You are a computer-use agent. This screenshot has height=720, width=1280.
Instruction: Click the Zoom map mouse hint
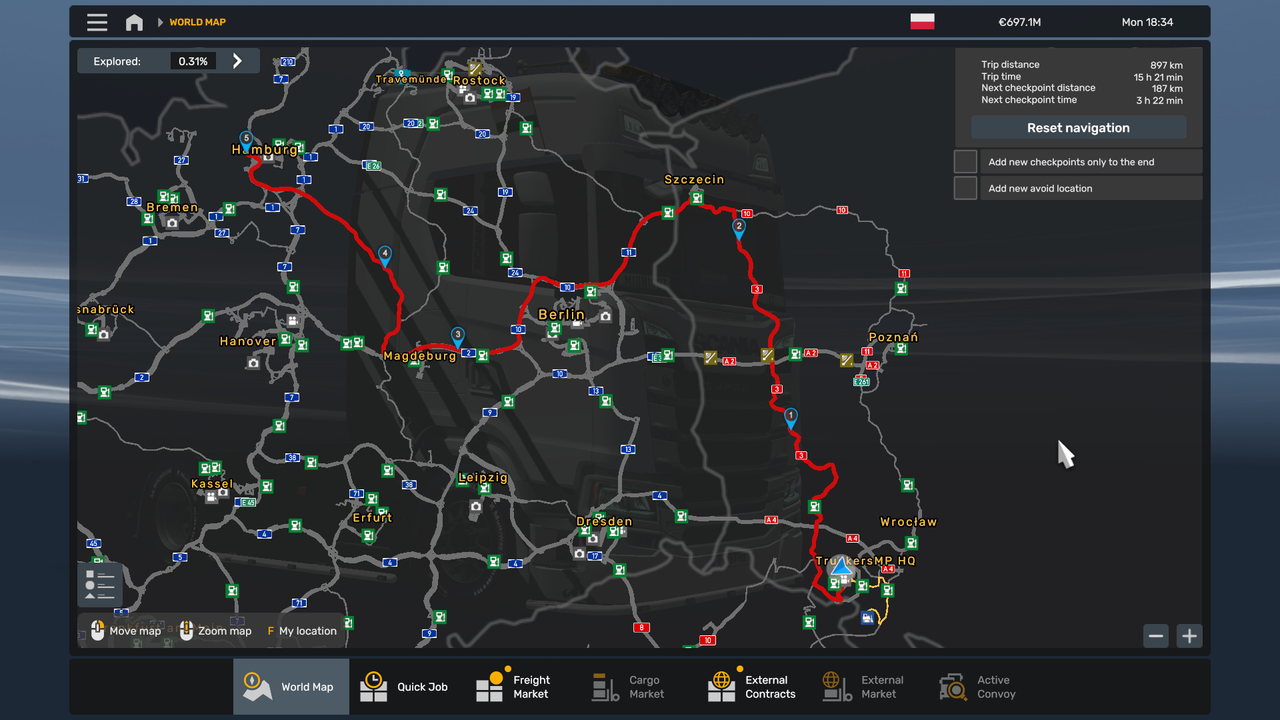[x=215, y=631]
